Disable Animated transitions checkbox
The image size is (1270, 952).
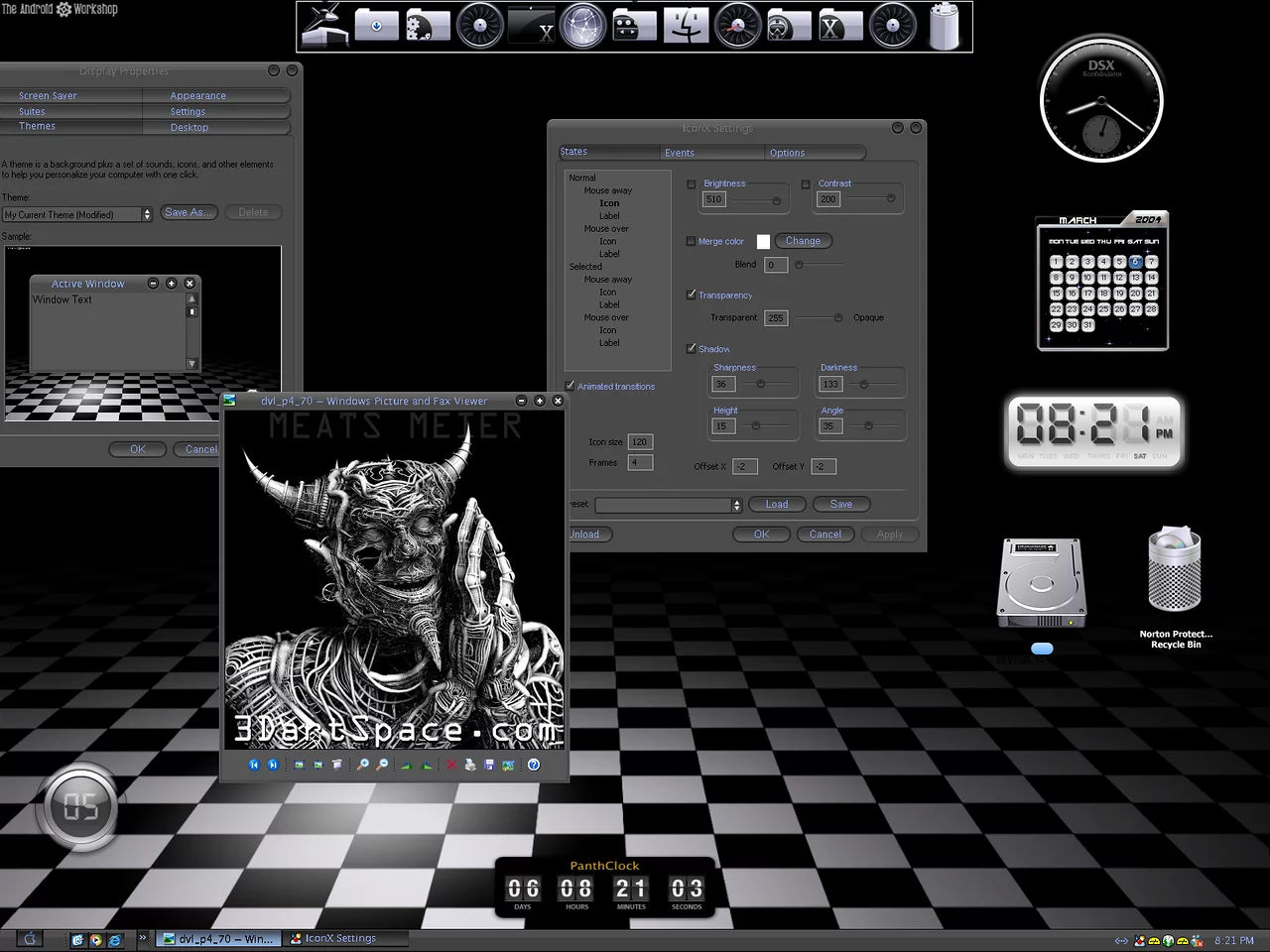[x=570, y=386]
